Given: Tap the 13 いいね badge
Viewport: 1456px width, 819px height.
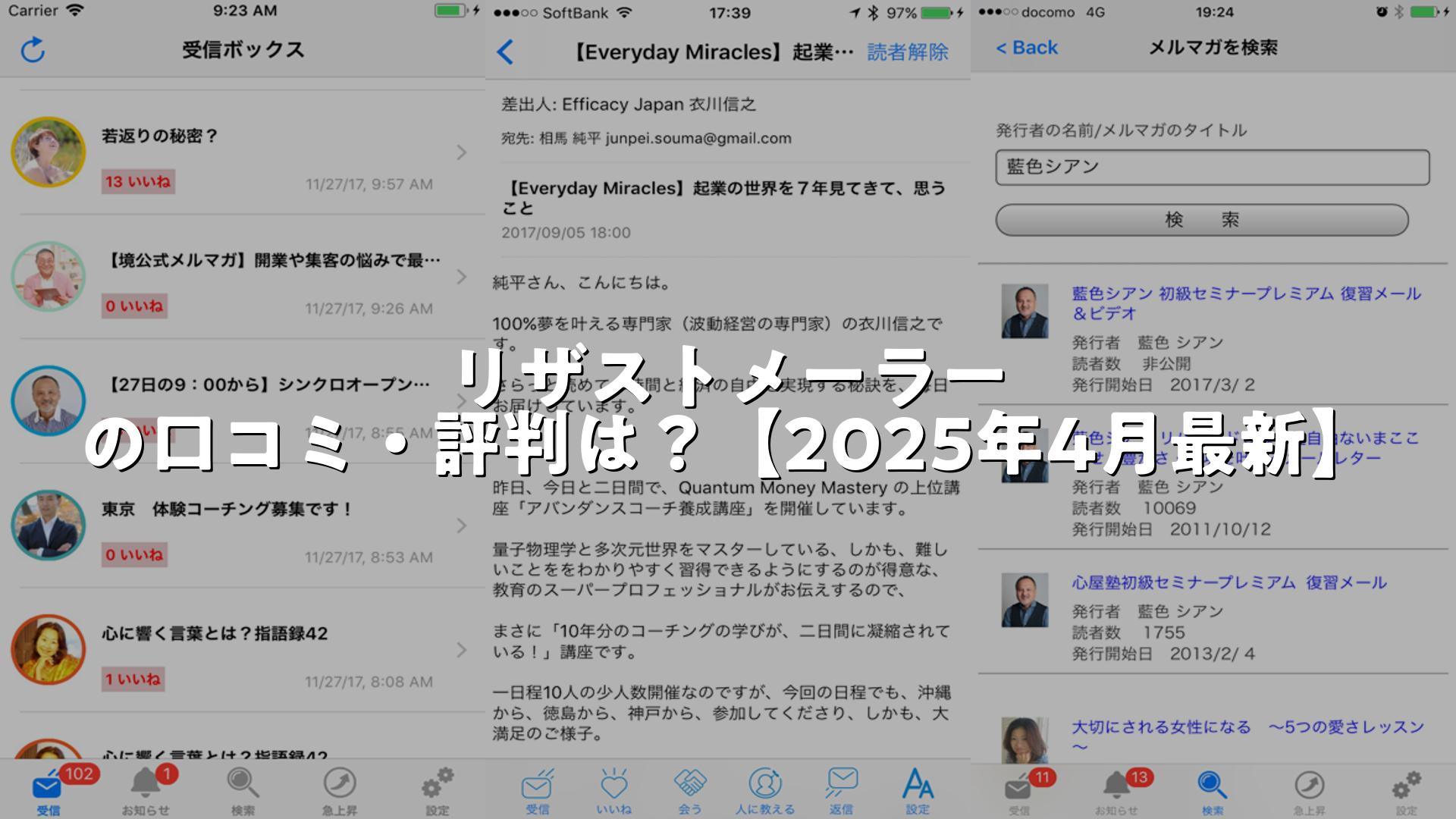Looking at the screenshot, I should click(x=138, y=182).
